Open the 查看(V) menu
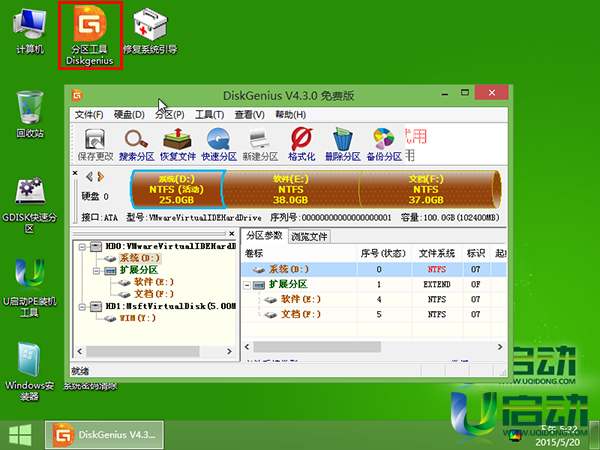The image size is (600, 450). coord(249,115)
